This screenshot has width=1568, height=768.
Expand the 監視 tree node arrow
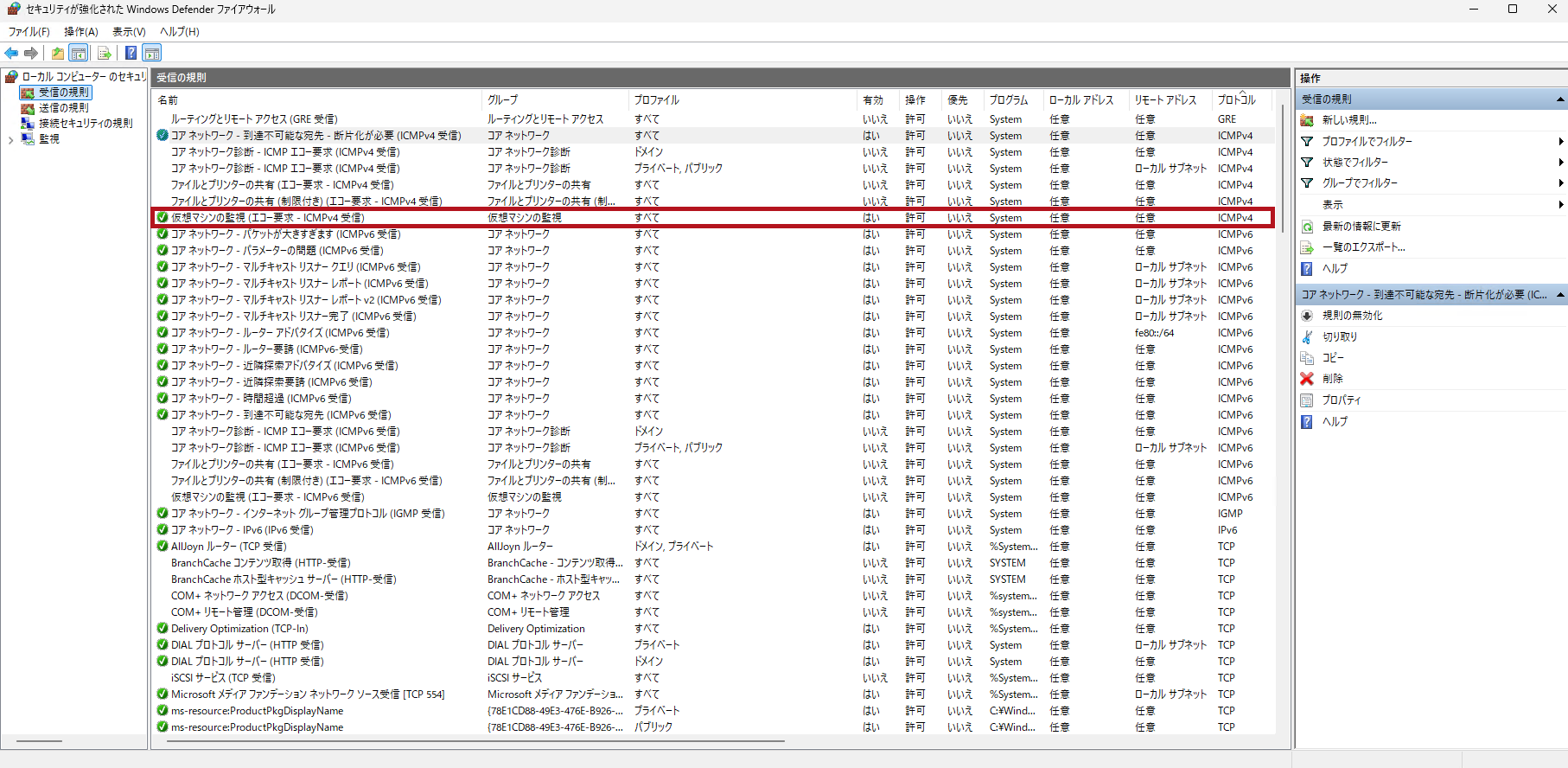point(10,139)
